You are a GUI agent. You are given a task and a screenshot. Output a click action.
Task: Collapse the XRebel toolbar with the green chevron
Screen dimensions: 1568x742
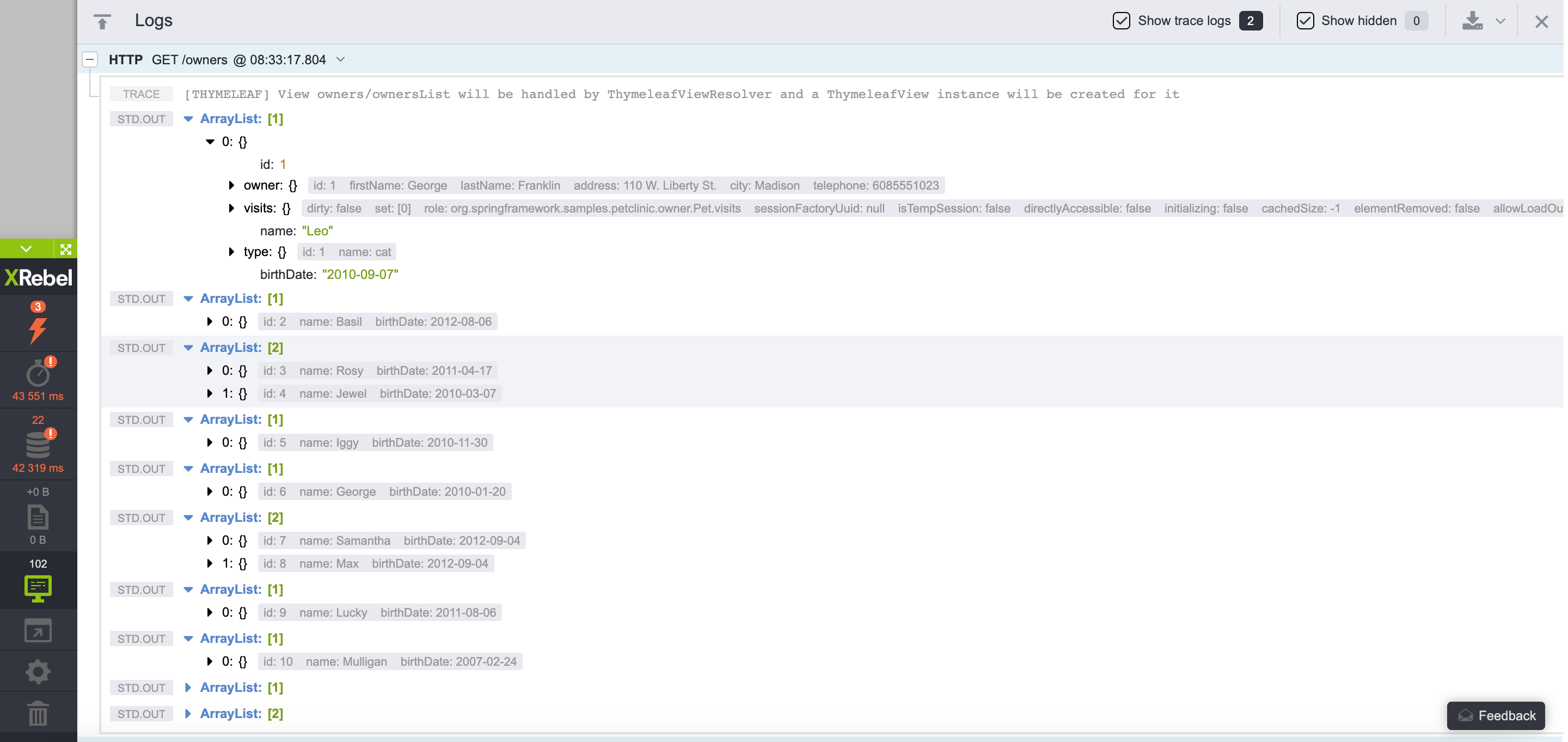click(26, 248)
